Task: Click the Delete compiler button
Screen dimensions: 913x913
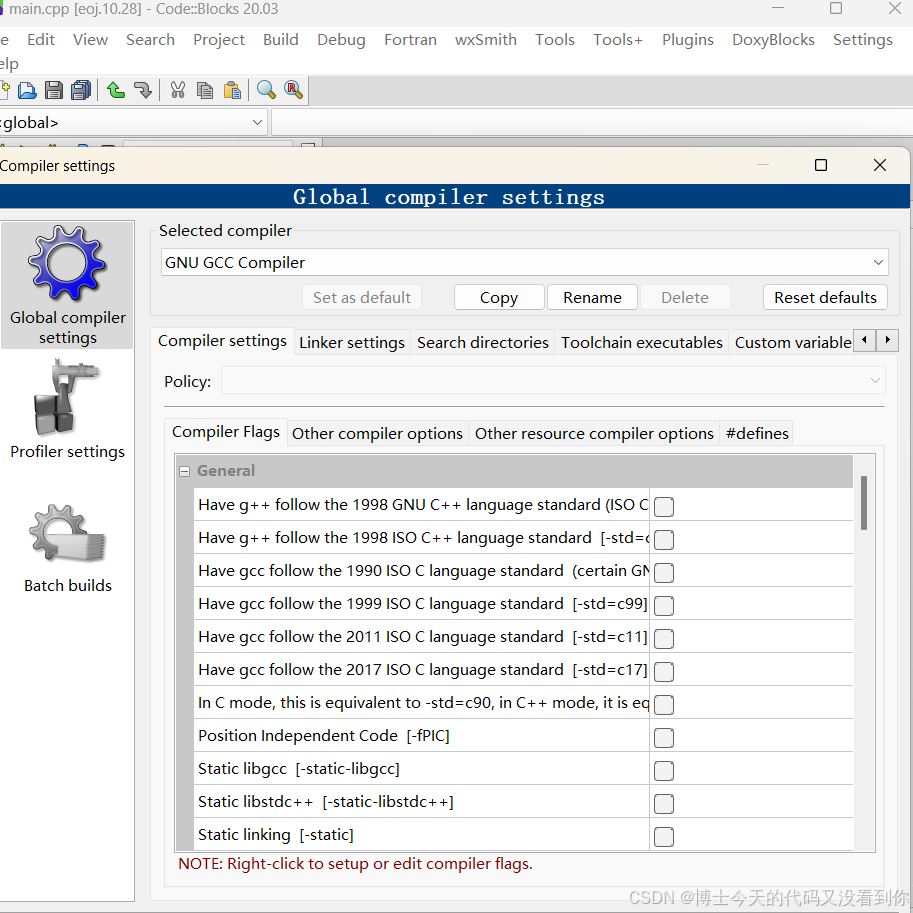Action: click(x=685, y=298)
